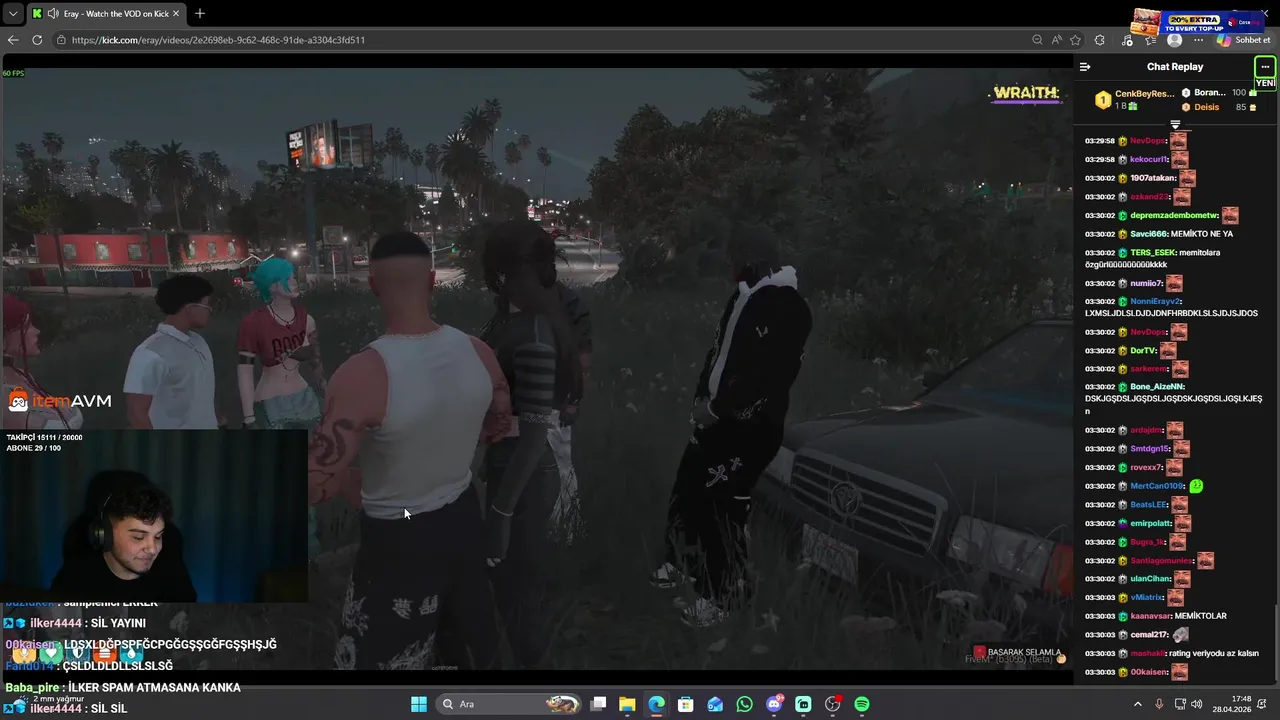Screen dimensions: 1280x720
Task: Show hidden system tray icons
Action: pos(1137,704)
